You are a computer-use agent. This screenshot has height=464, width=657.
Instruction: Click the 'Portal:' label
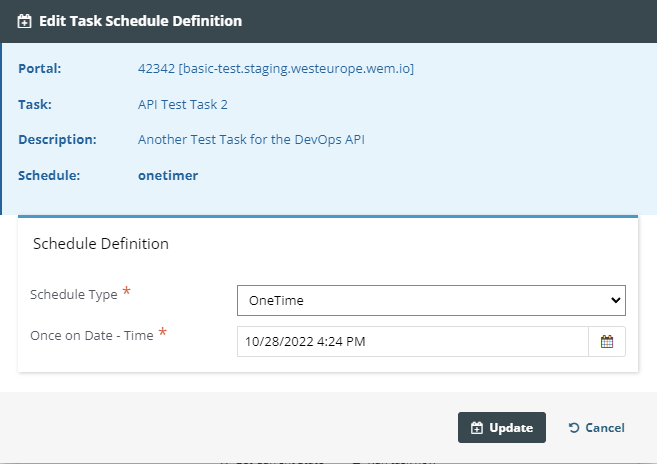click(40, 69)
